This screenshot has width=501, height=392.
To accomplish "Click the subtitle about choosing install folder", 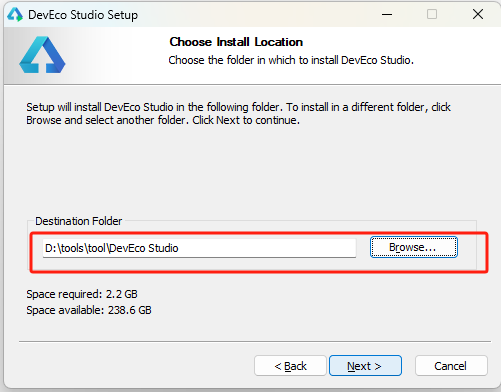I will (x=291, y=60).
